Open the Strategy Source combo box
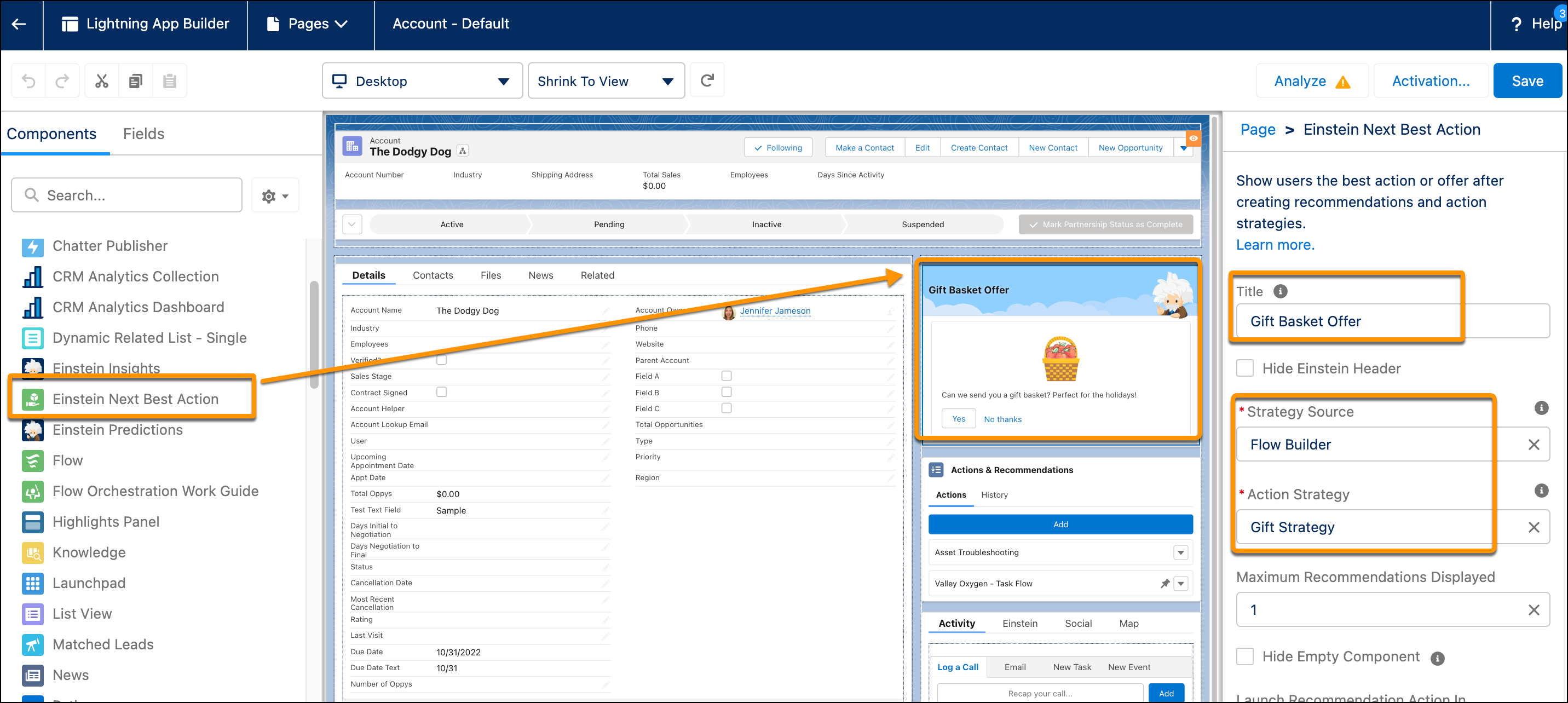The height and width of the screenshot is (703, 1568). (1393, 445)
